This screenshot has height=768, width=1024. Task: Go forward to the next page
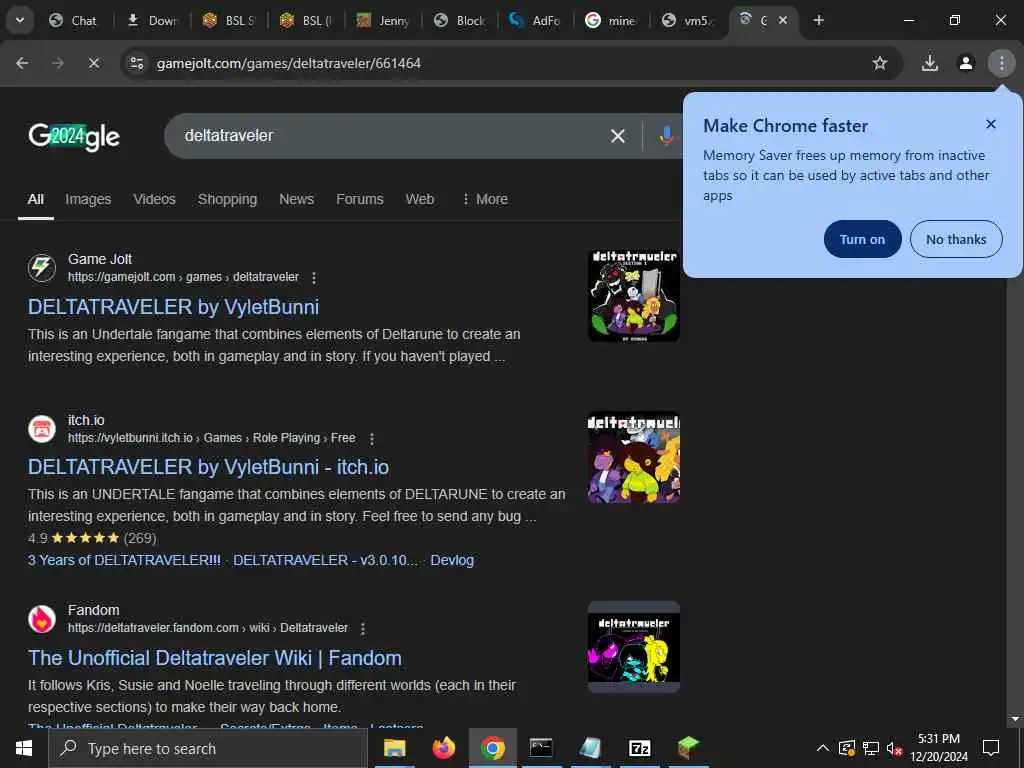point(58,63)
